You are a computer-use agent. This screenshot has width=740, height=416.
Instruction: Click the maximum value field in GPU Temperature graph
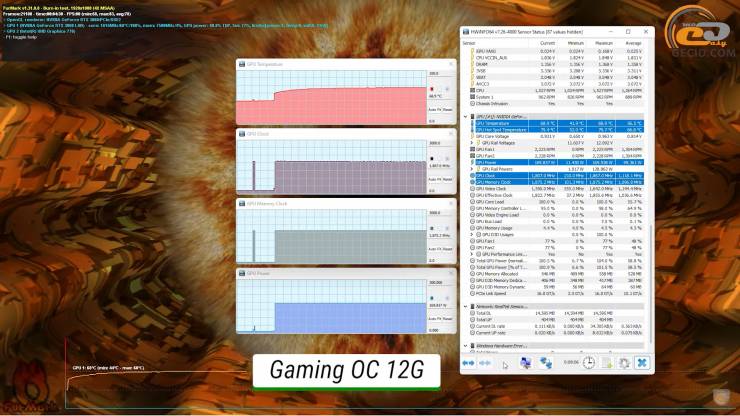coord(440,73)
